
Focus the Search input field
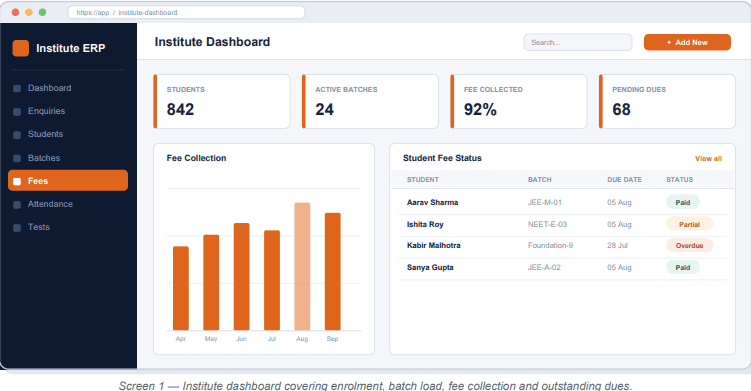coord(578,42)
